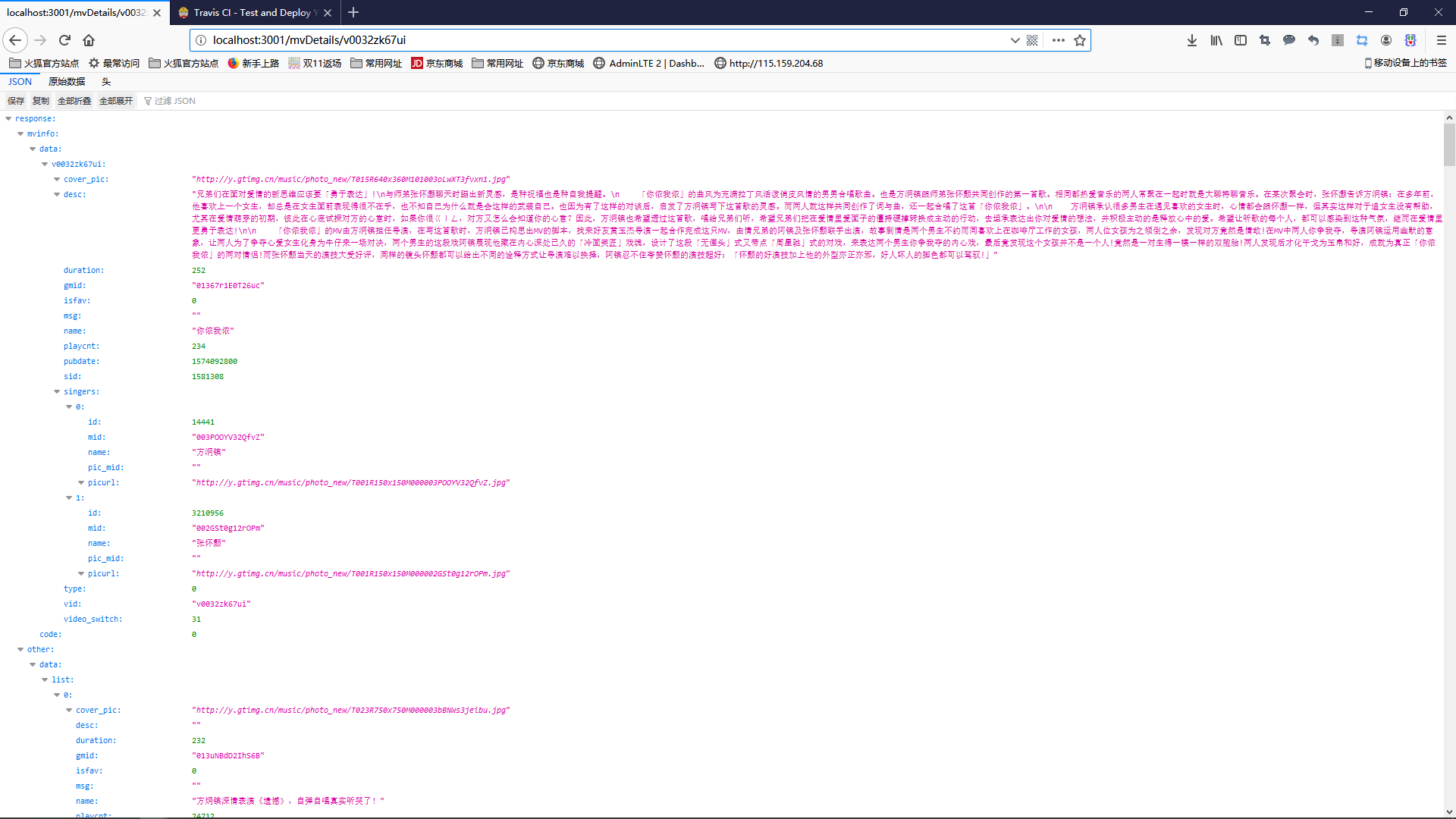Screen dimensions: 1456x819
Task: Toggle the sidebar view icon
Action: tap(1241, 40)
